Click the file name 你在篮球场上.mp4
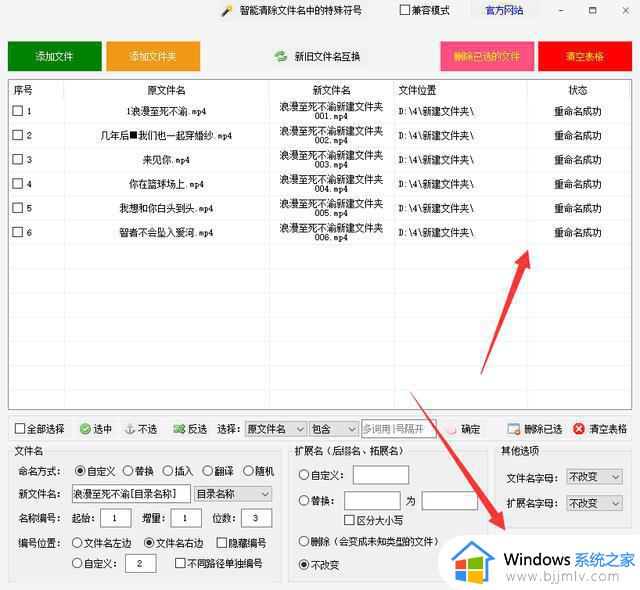The width and height of the screenshot is (640, 590). [x=166, y=184]
